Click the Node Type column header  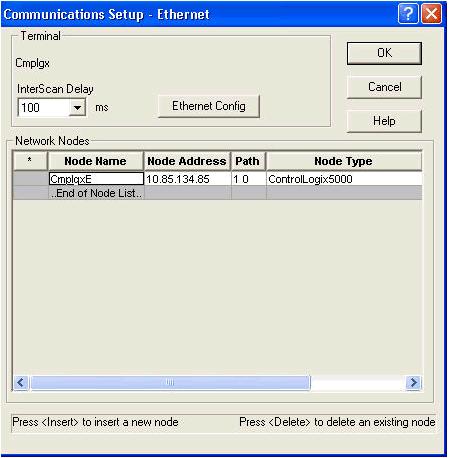tap(344, 161)
